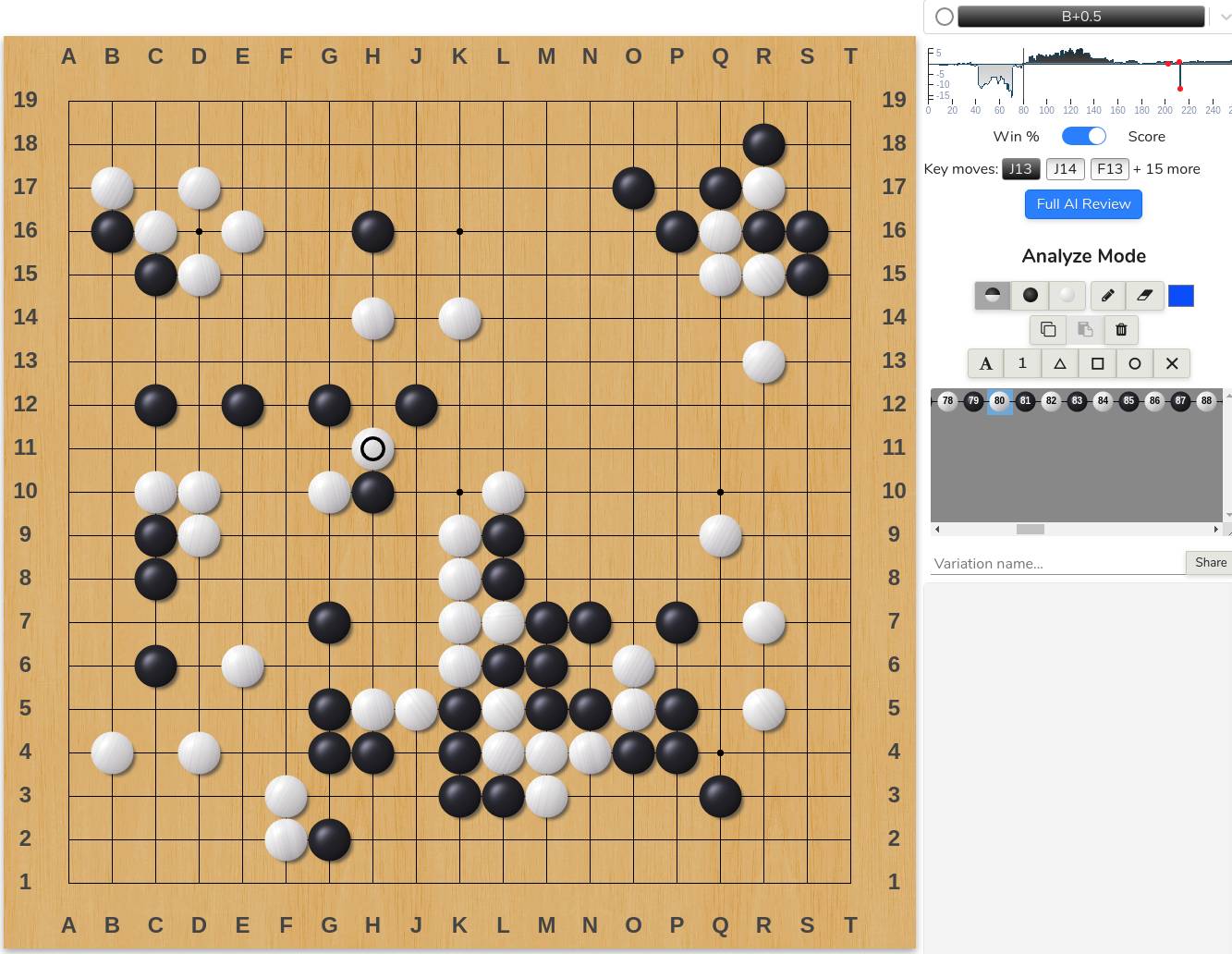Go to move 84 in move tree
Screen dimensions: 1232x954
pyautogui.click(x=1103, y=401)
